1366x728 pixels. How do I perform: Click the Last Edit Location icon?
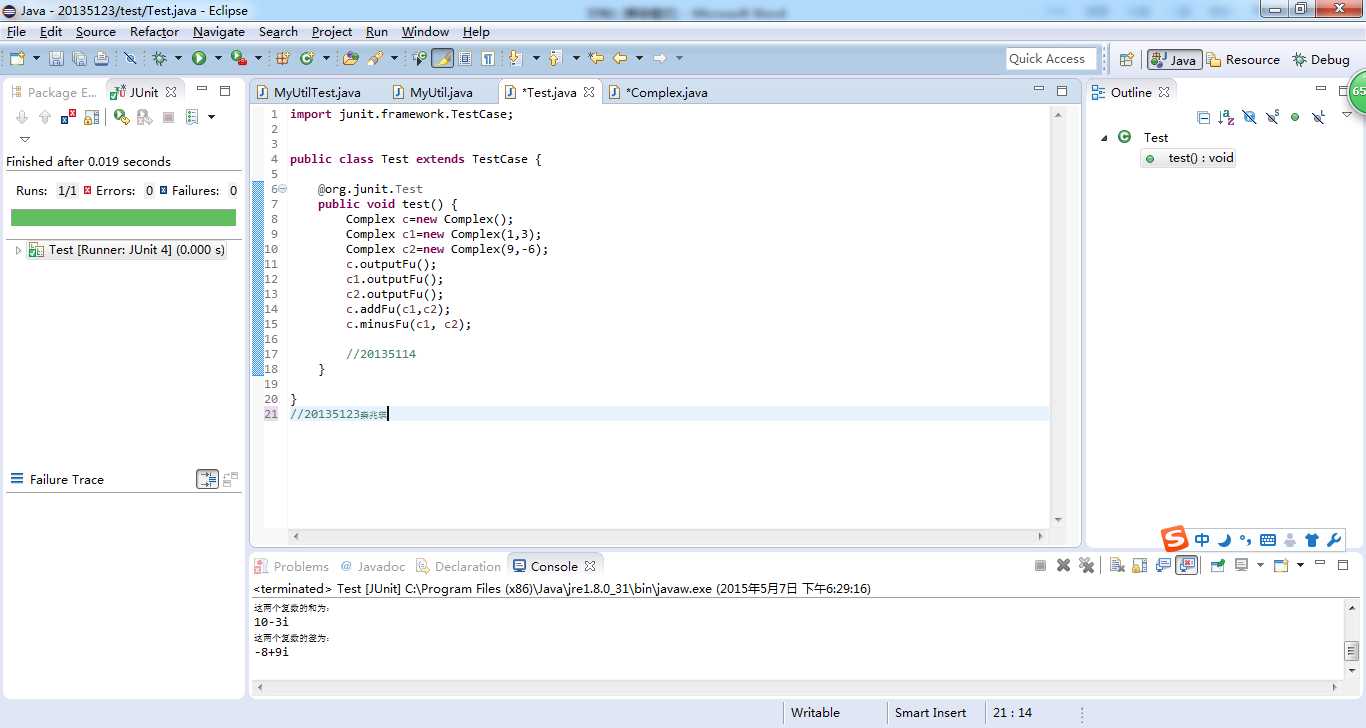[x=596, y=59]
